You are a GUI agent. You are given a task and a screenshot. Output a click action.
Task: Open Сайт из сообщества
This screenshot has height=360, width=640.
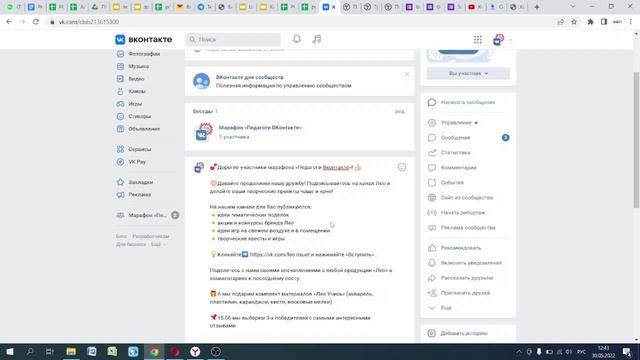467,198
